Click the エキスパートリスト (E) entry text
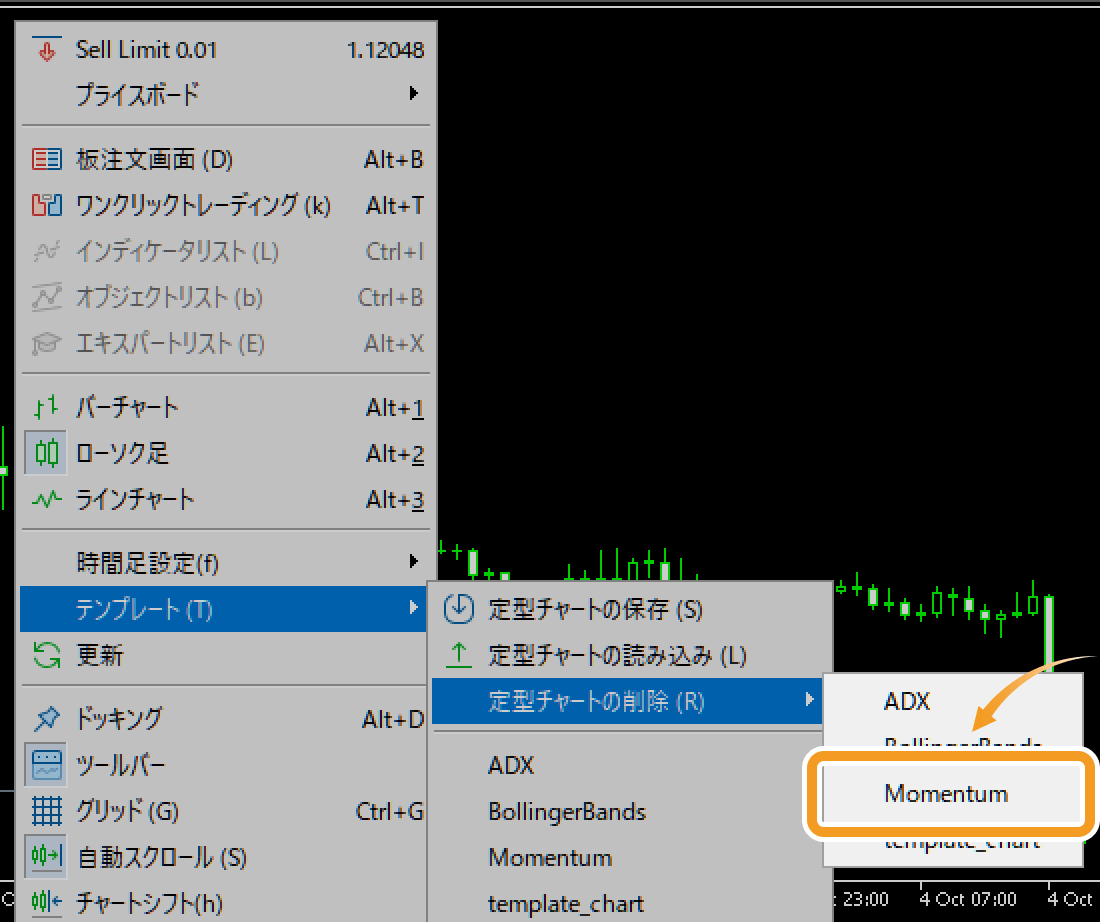1100x922 pixels. coord(170,344)
